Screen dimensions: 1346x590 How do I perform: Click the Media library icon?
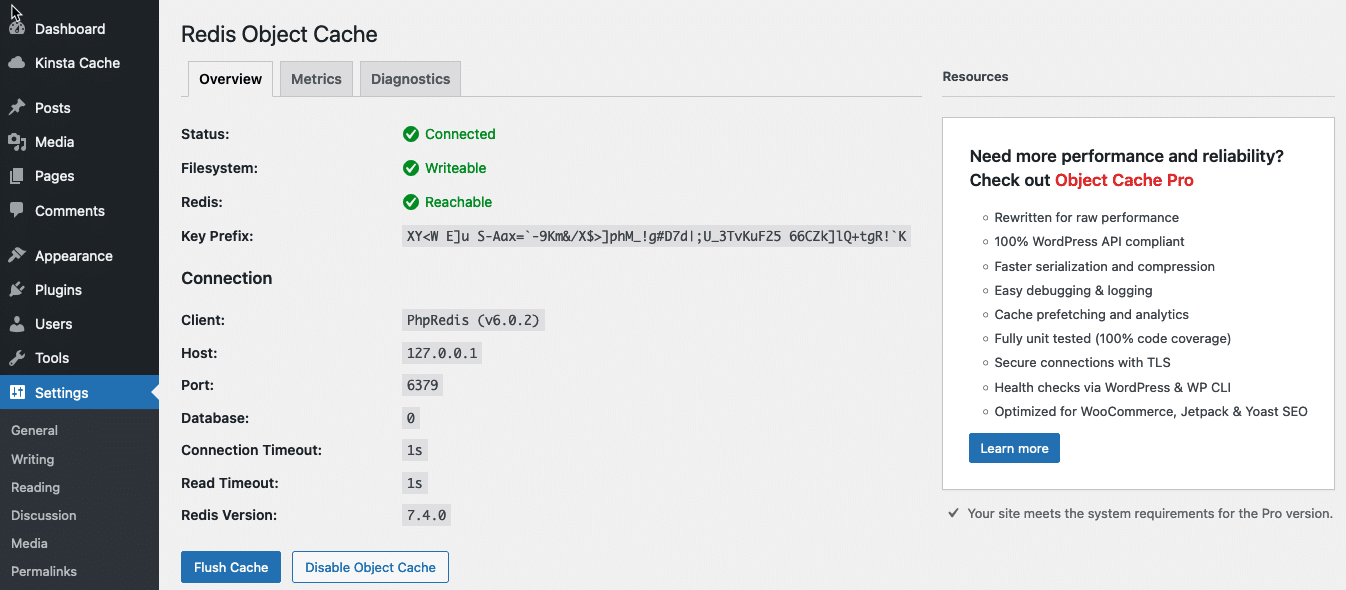(17, 142)
